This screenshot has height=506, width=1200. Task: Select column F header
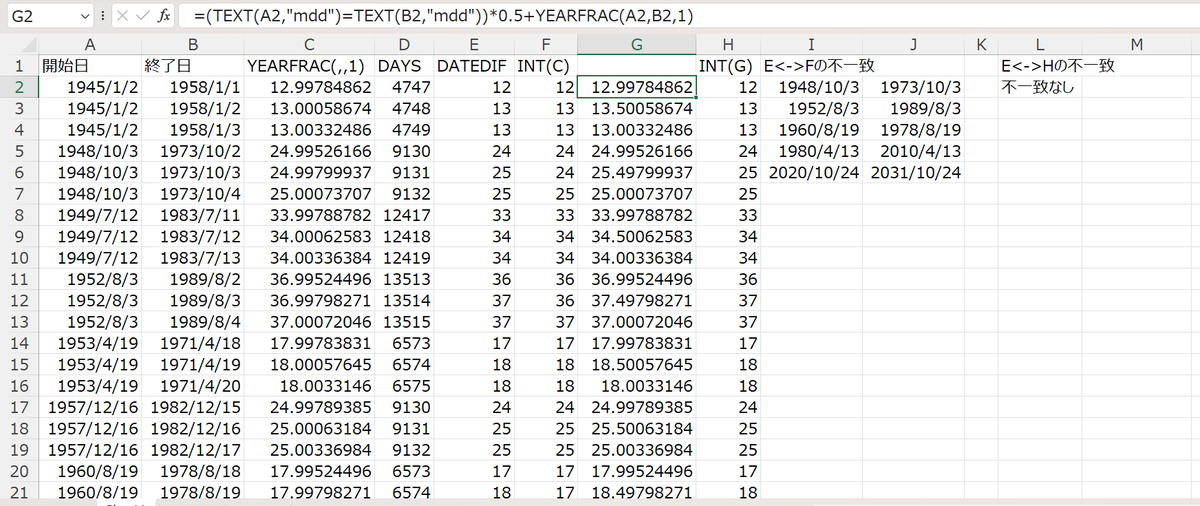click(546, 43)
